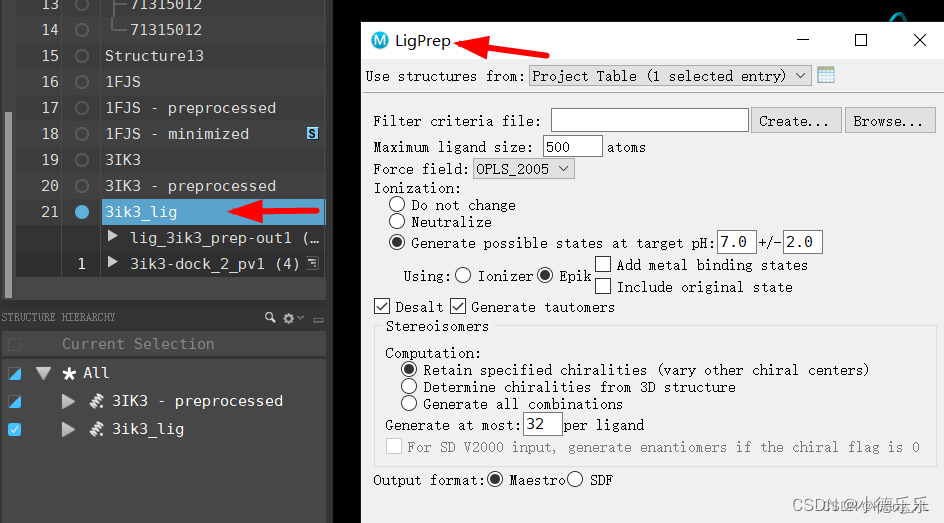Toggle inclusion circle for Structure13 row
This screenshot has height=523, width=944.
tap(82, 56)
